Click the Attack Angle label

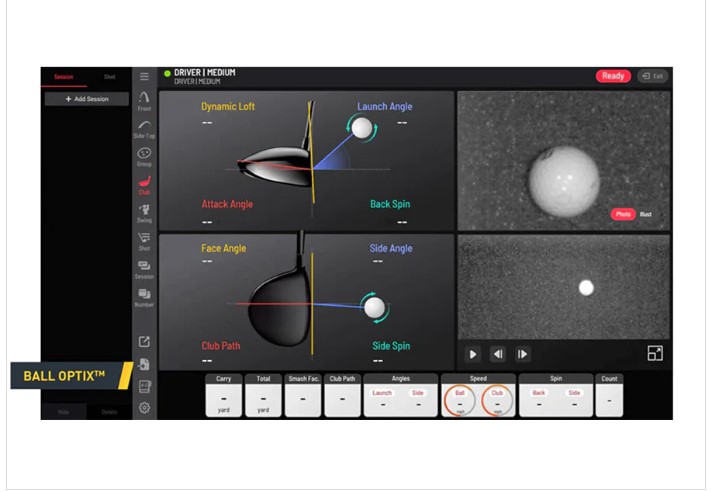pyautogui.click(x=227, y=204)
